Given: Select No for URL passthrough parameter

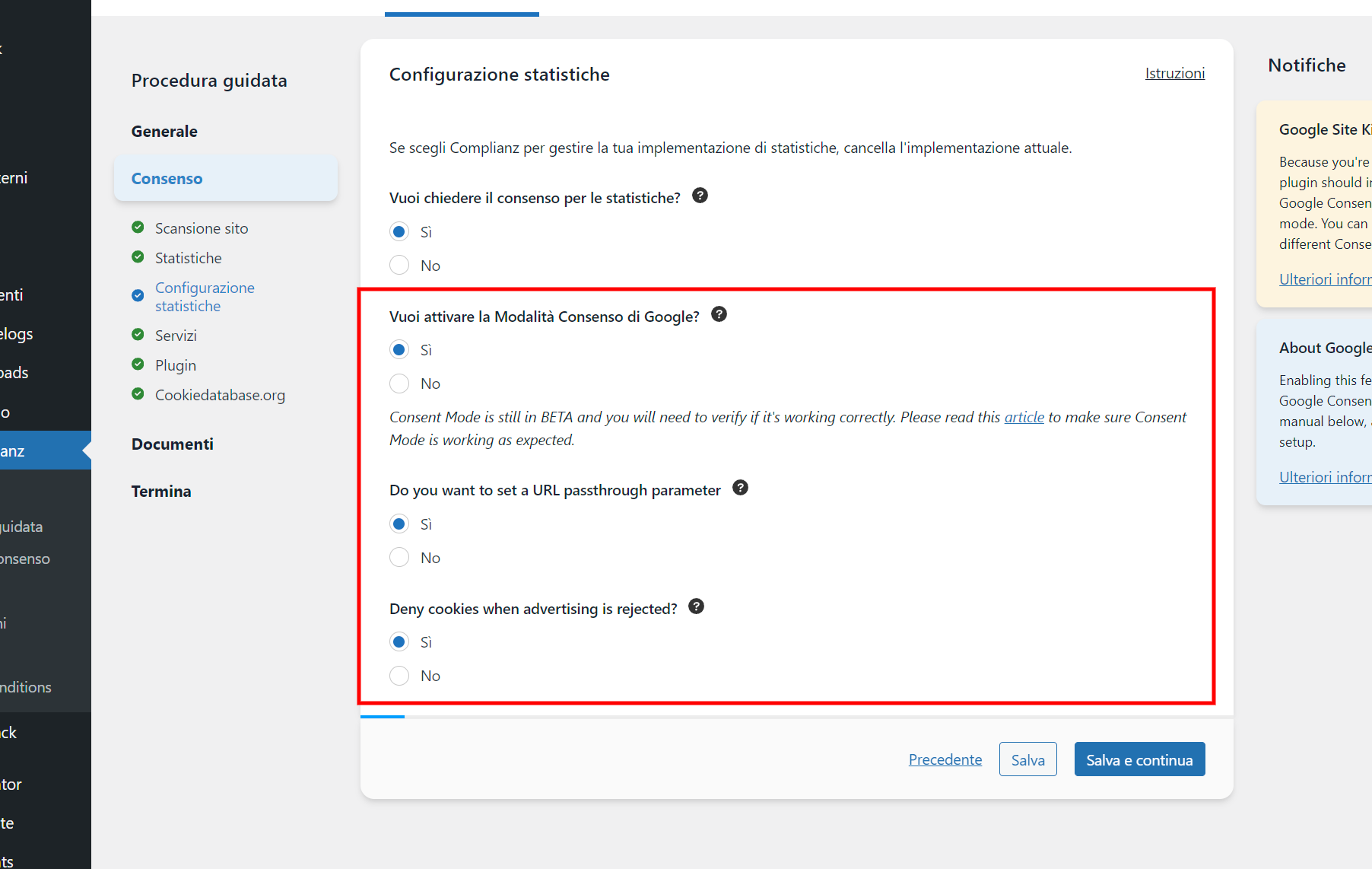Looking at the screenshot, I should pos(399,557).
